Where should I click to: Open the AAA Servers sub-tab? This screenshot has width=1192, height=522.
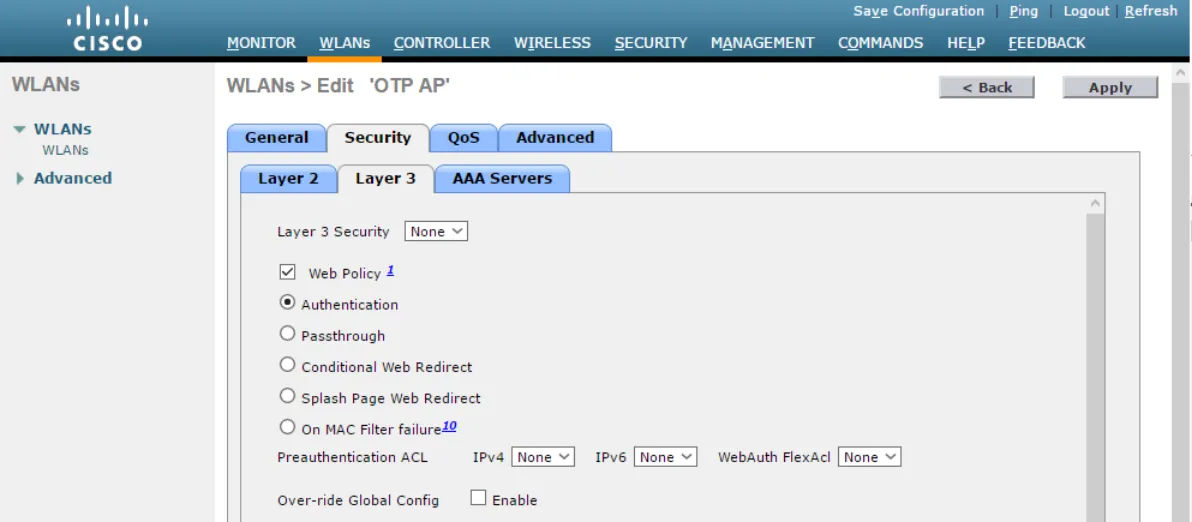click(502, 179)
